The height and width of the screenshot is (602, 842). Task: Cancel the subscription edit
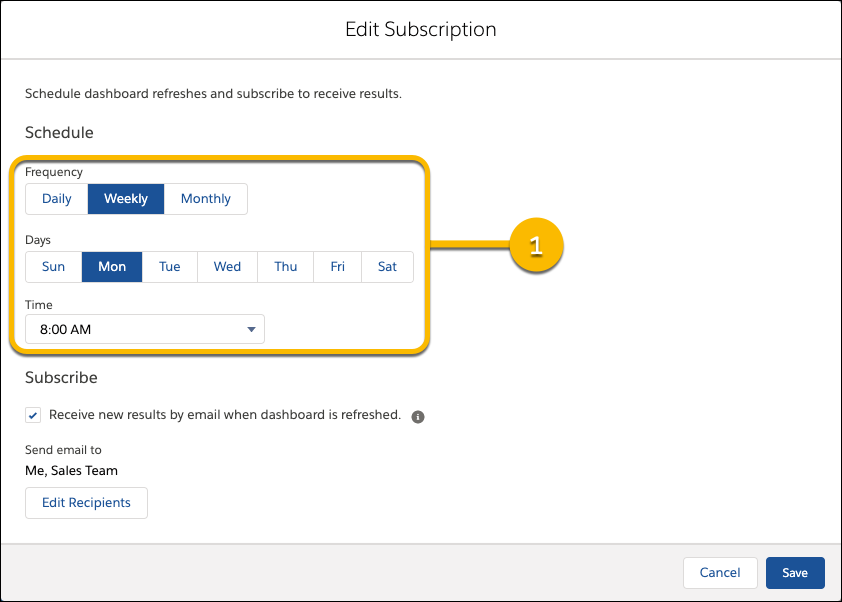[x=720, y=573]
